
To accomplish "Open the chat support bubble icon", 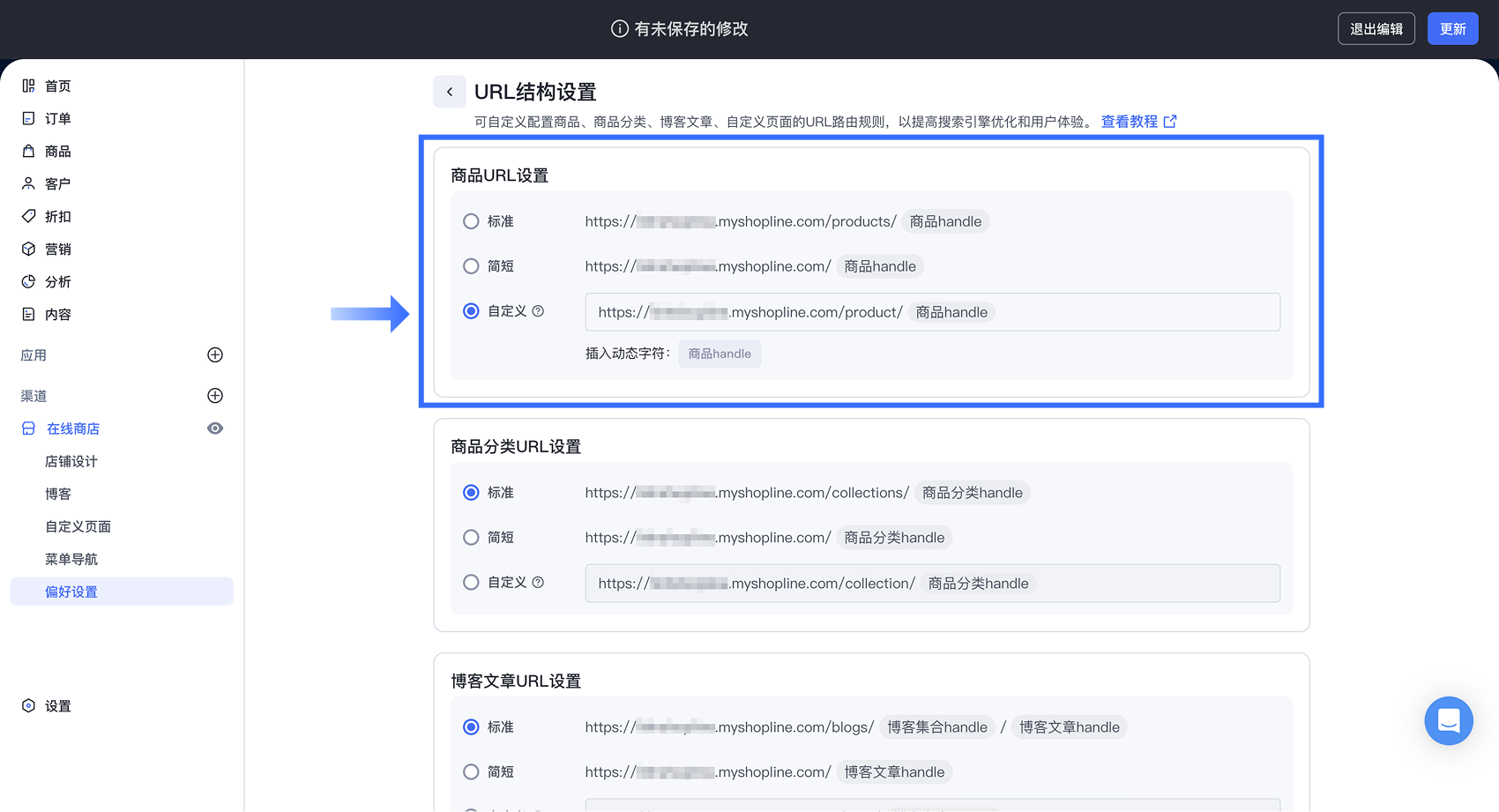I will pyautogui.click(x=1448, y=720).
